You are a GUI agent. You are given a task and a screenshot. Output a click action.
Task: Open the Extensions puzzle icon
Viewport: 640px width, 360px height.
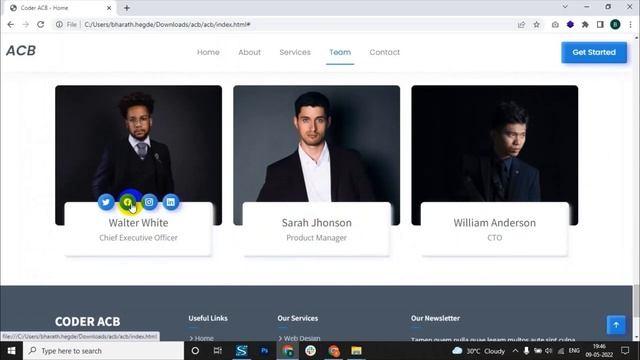[x=585, y=24]
